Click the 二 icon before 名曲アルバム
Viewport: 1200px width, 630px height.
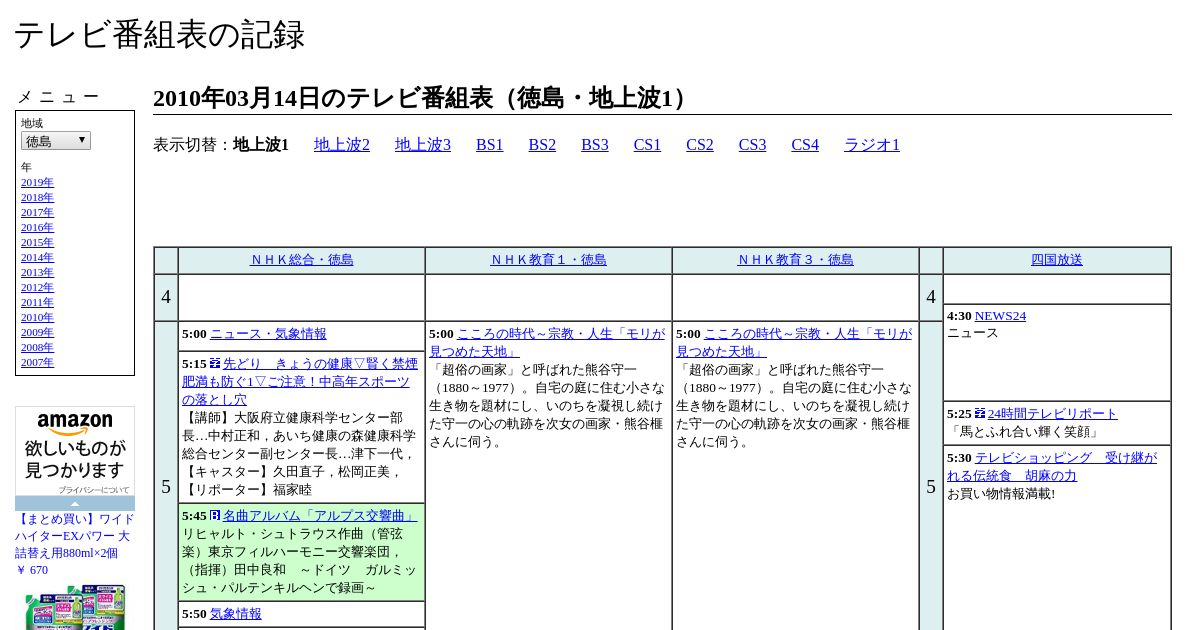(215, 516)
